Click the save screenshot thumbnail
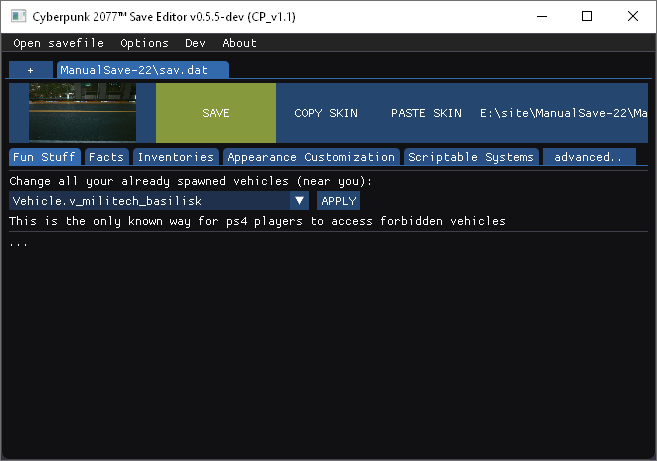657x461 pixels. (82, 112)
